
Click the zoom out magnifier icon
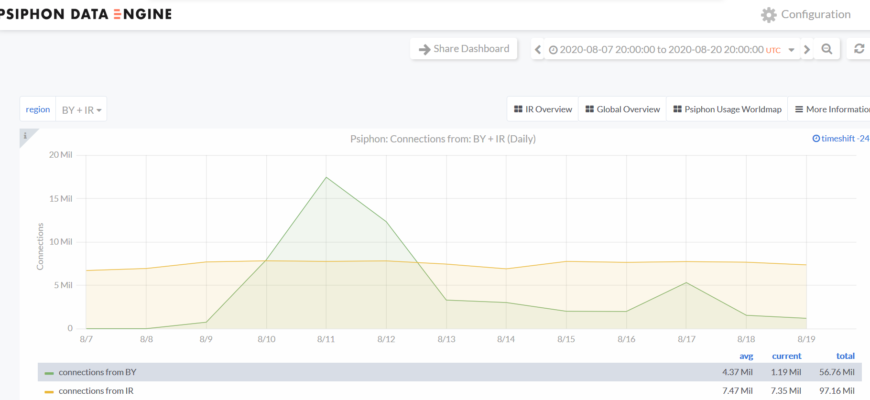pyautogui.click(x=827, y=49)
